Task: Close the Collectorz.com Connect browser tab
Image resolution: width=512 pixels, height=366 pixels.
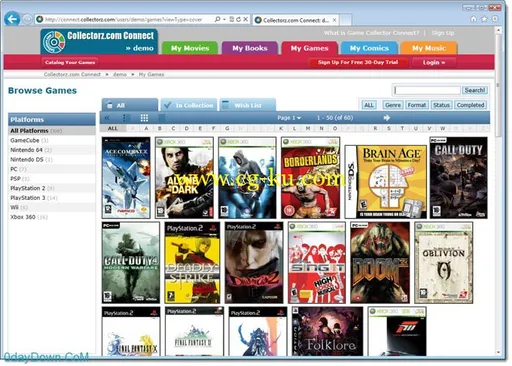Action: pos(334,20)
